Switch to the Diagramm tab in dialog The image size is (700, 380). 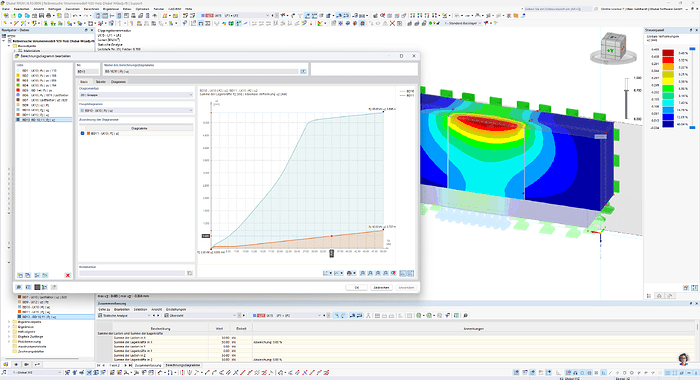pyautogui.click(x=118, y=82)
